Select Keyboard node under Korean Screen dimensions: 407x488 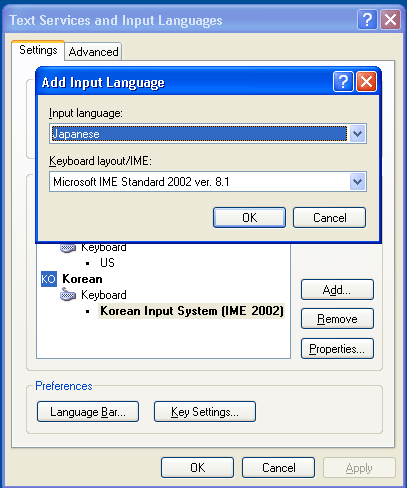pyautogui.click(x=104, y=295)
